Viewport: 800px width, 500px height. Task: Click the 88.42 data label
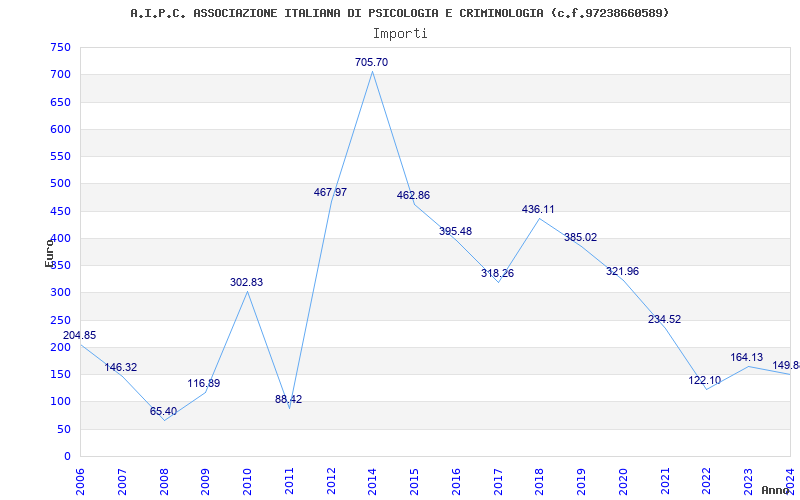click(288, 399)
